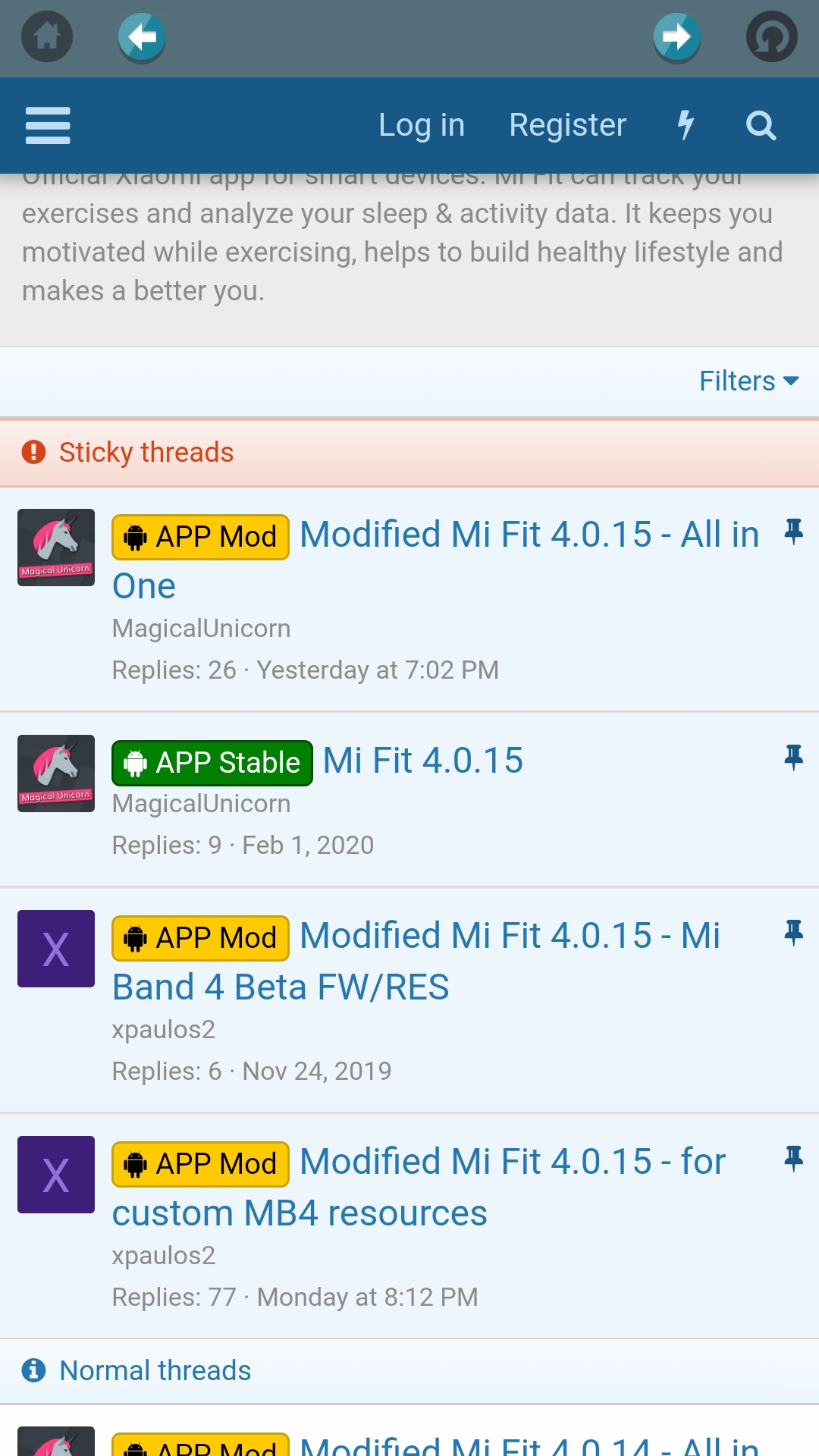View MagicalUnicorn avatar on first sticky thread

click(56, 548)
